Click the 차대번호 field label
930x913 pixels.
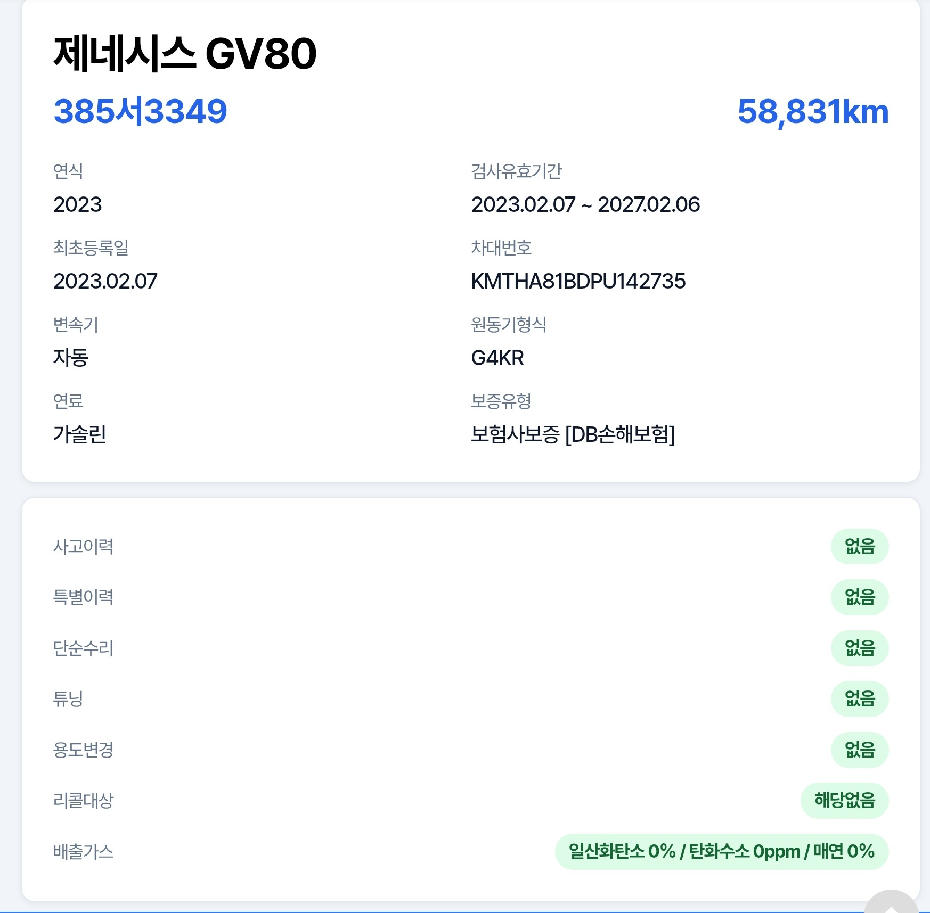tap(501, 247)
